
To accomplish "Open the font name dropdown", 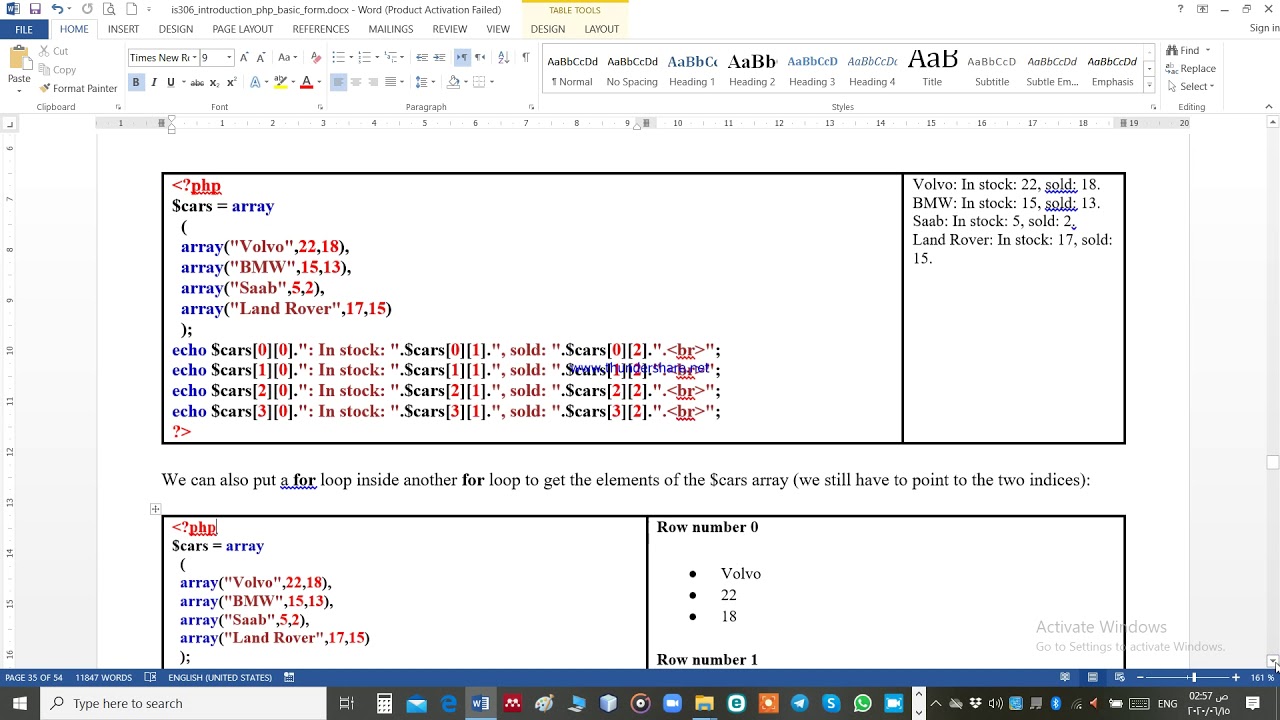I will [x=194, y=58].
